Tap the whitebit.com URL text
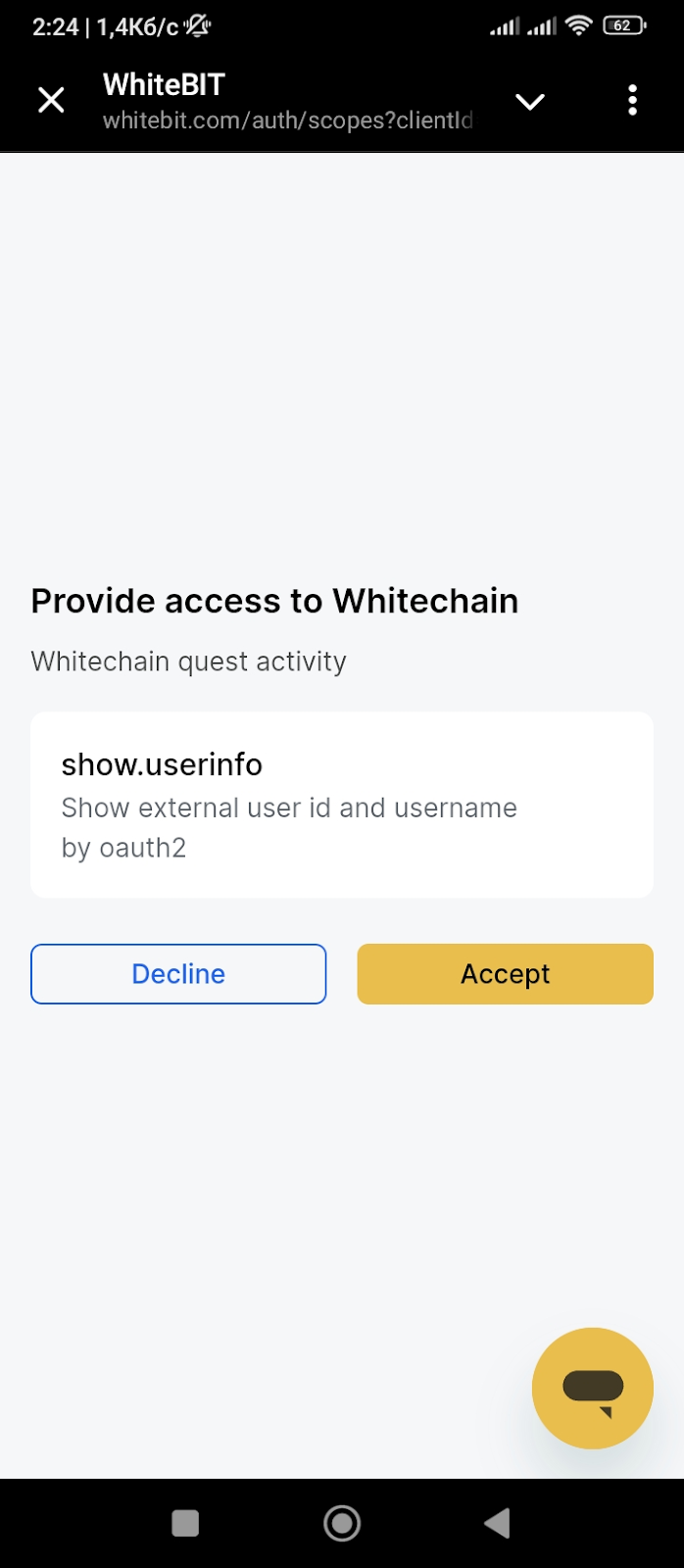The height and width of the screenshot is (1568, 684). pyautogui.click(x=287, y=121)
